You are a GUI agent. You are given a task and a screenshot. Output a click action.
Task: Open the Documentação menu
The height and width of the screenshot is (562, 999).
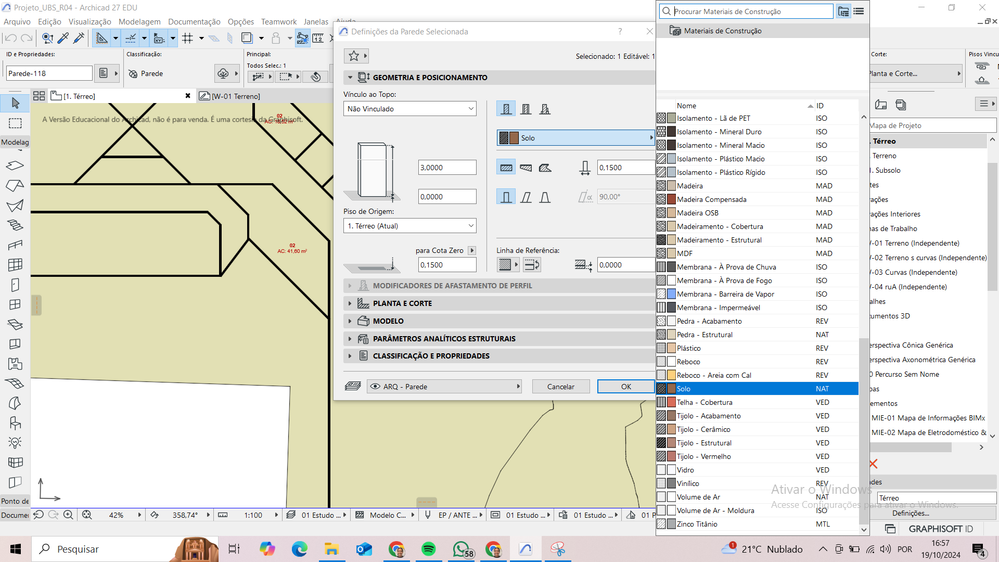tap(194, 22)
